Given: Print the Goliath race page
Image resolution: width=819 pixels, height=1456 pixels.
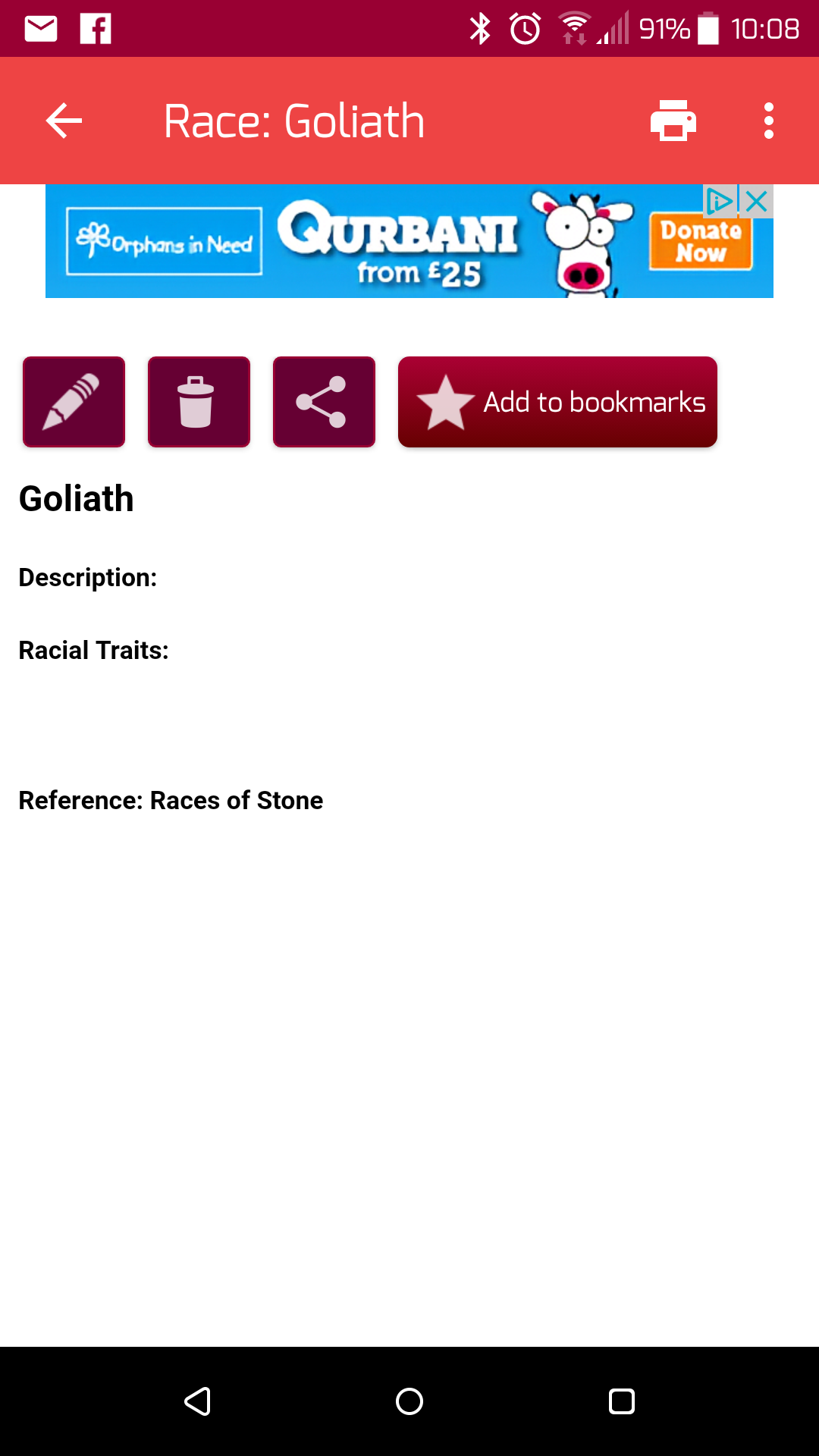Looking at the screenshot, I should tap(673, 121).
